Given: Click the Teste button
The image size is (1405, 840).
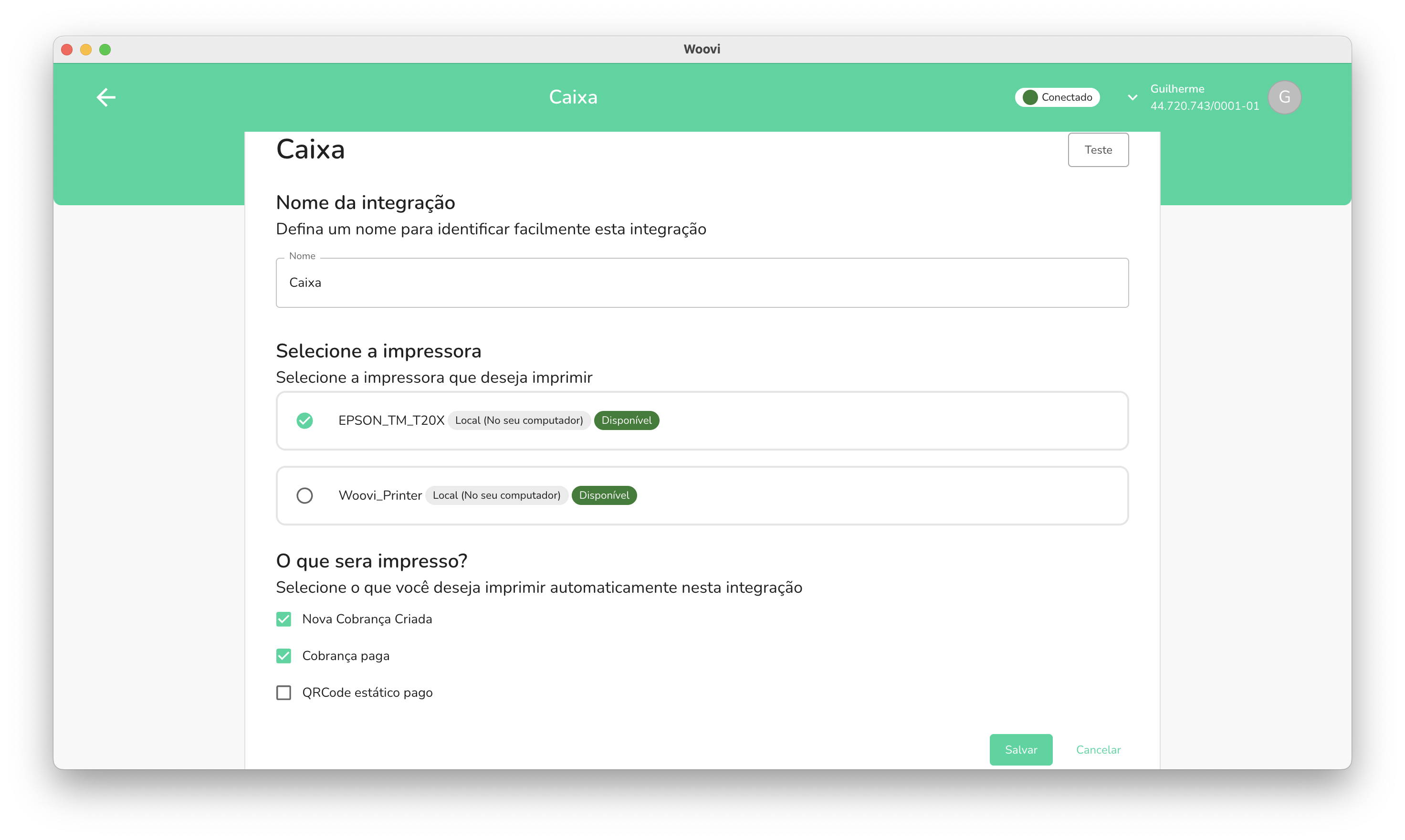Looking at the screenshot, I should pyautogui.click(x=1098, y=150).
